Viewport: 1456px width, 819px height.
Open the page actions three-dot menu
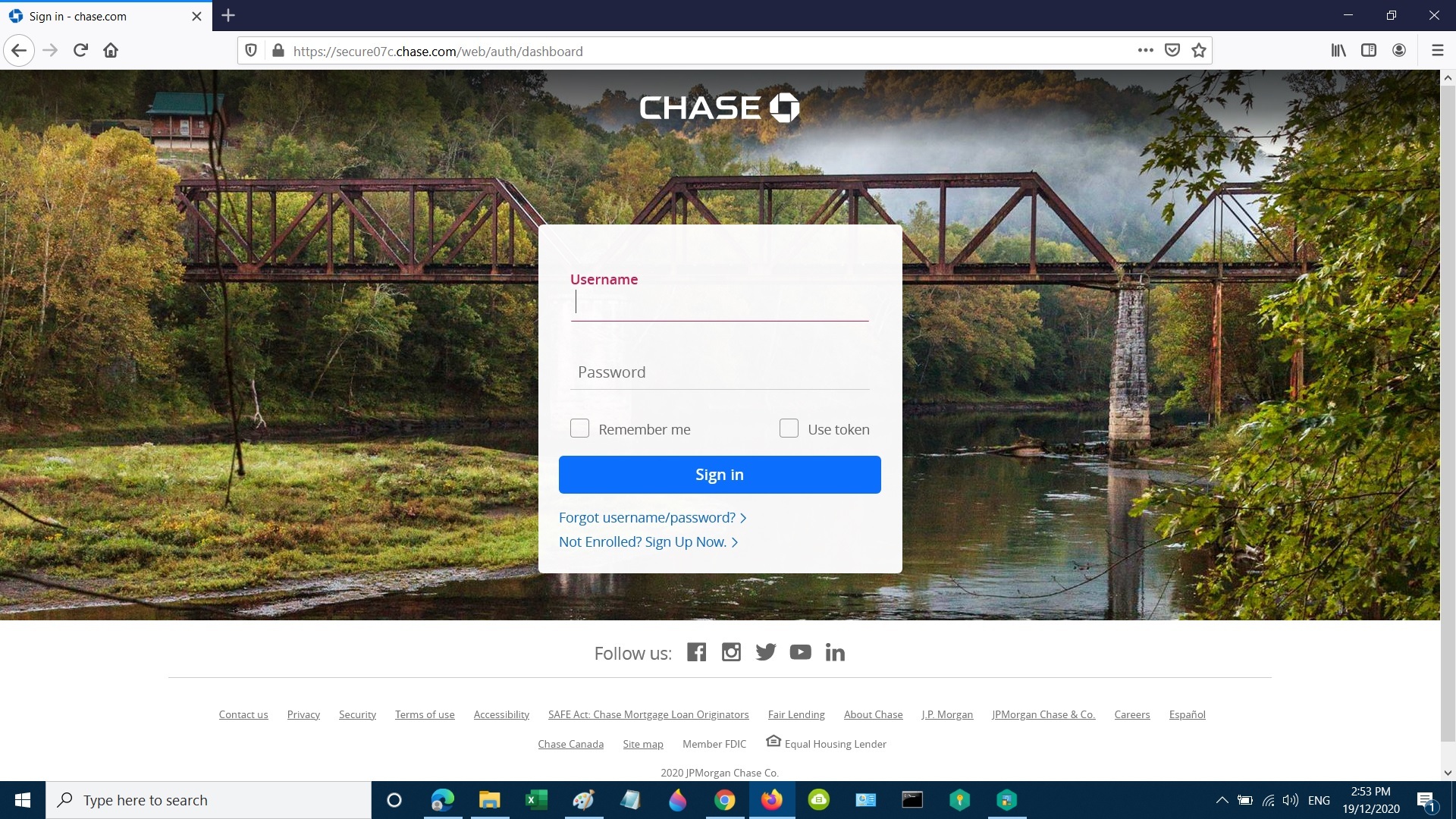(x=1146, y=51)
